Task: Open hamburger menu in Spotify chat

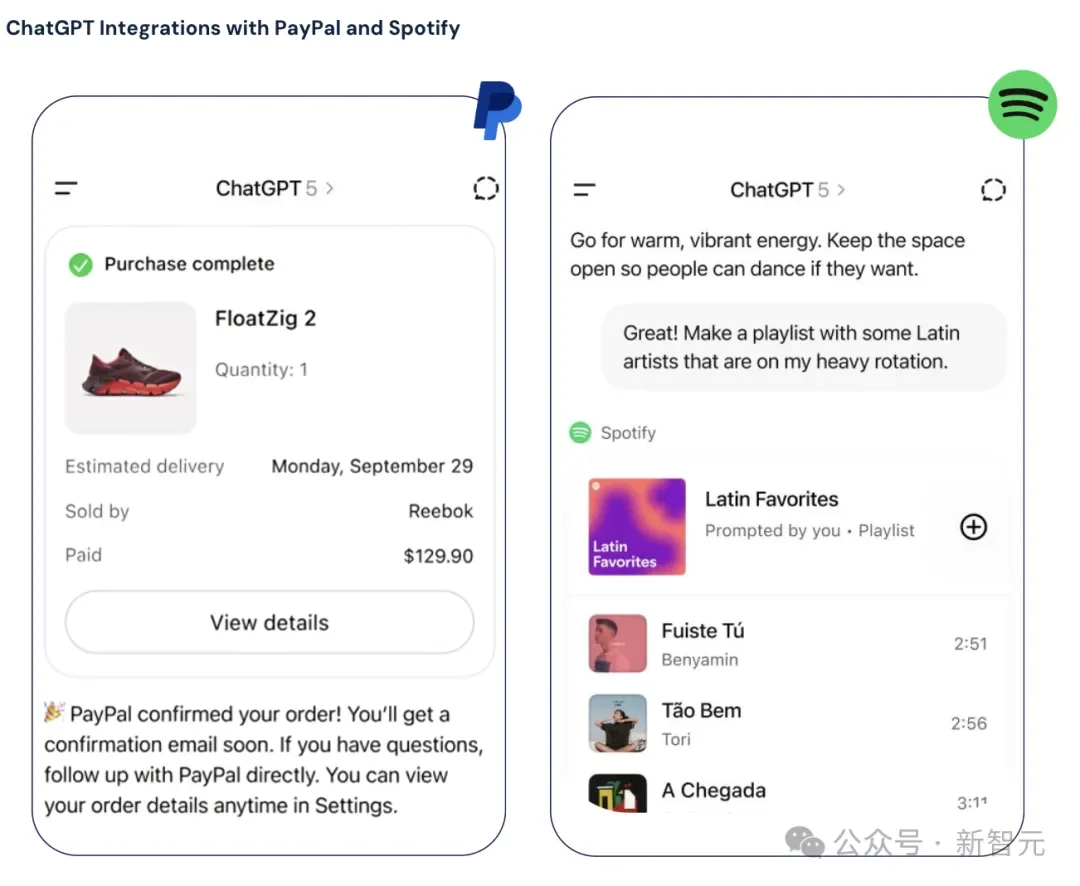Action: (584, 189)
